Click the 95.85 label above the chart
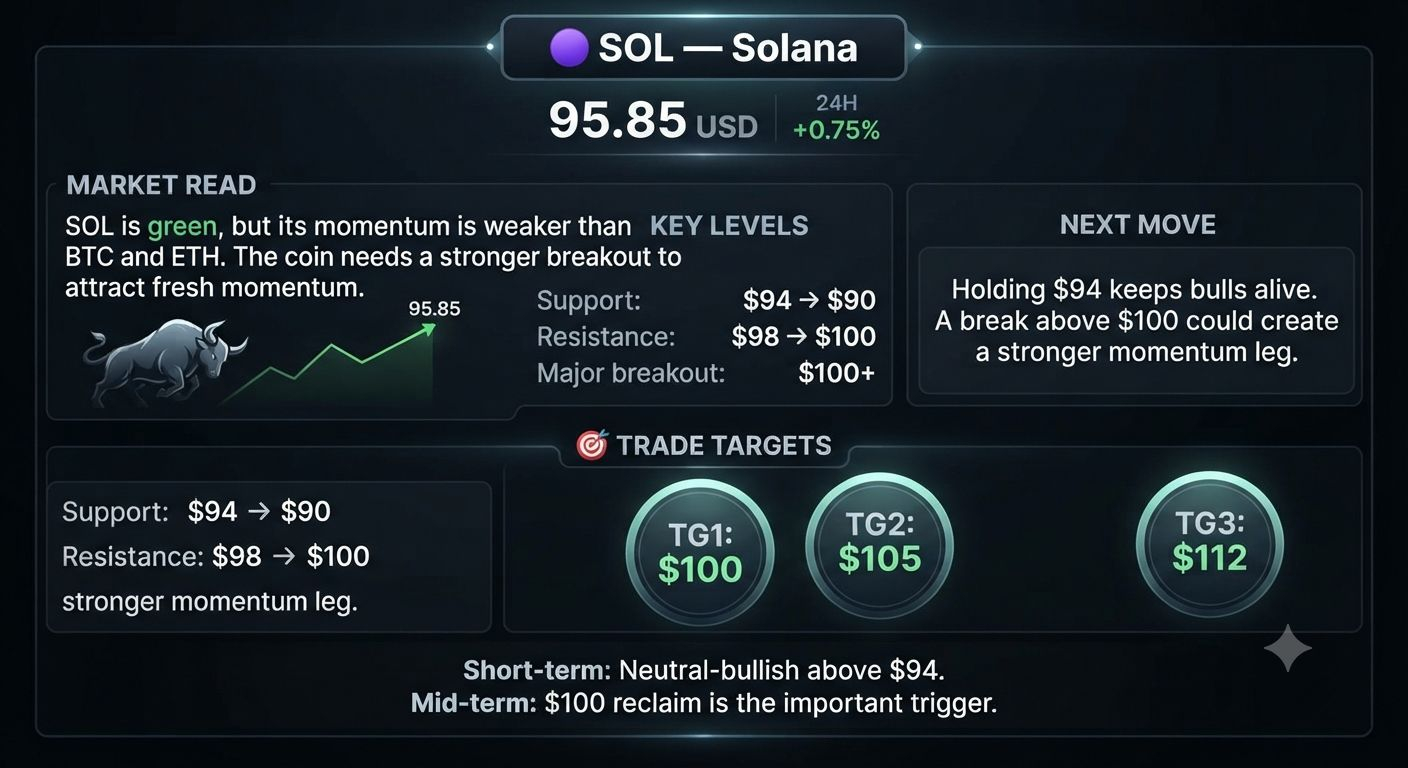 (x=435, y=309)
